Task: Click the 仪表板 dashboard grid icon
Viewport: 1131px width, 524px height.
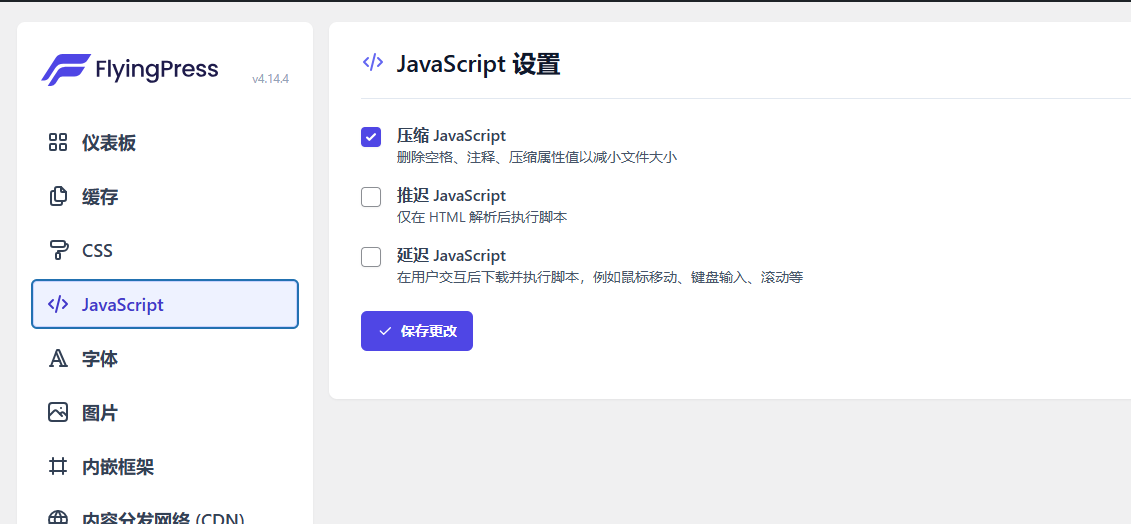Action: pos(58,143)
